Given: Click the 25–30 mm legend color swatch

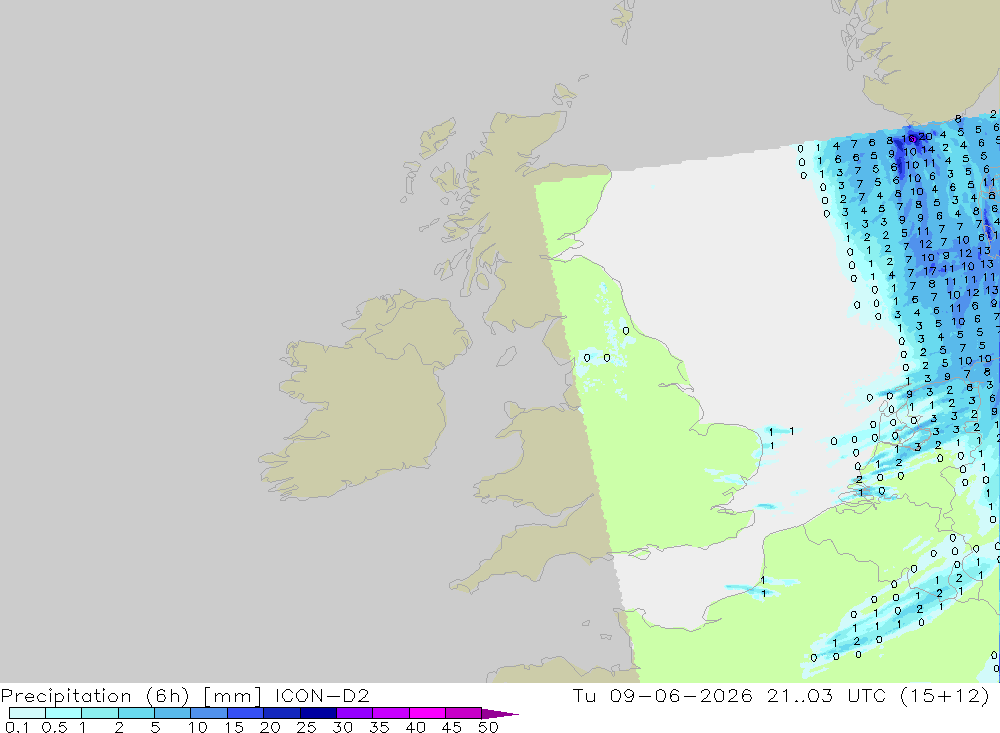Looking at the screenshot, I should [x=318, y=713].
